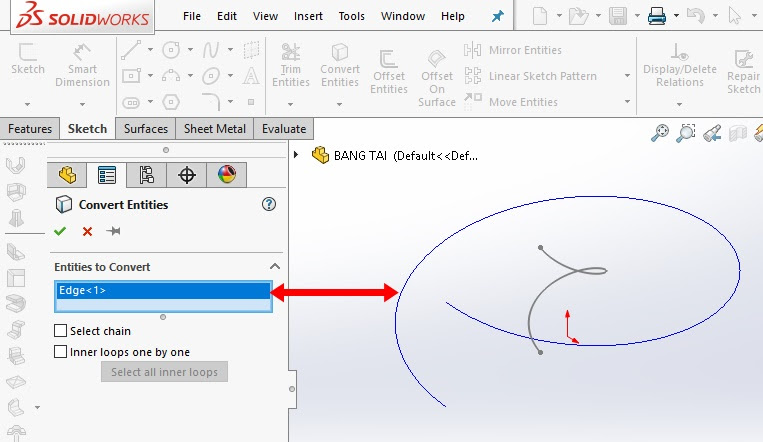This screenshot has height=442, width=763.
Task: Accept Convert Entities with green checkmark
Action: [60, 231]
